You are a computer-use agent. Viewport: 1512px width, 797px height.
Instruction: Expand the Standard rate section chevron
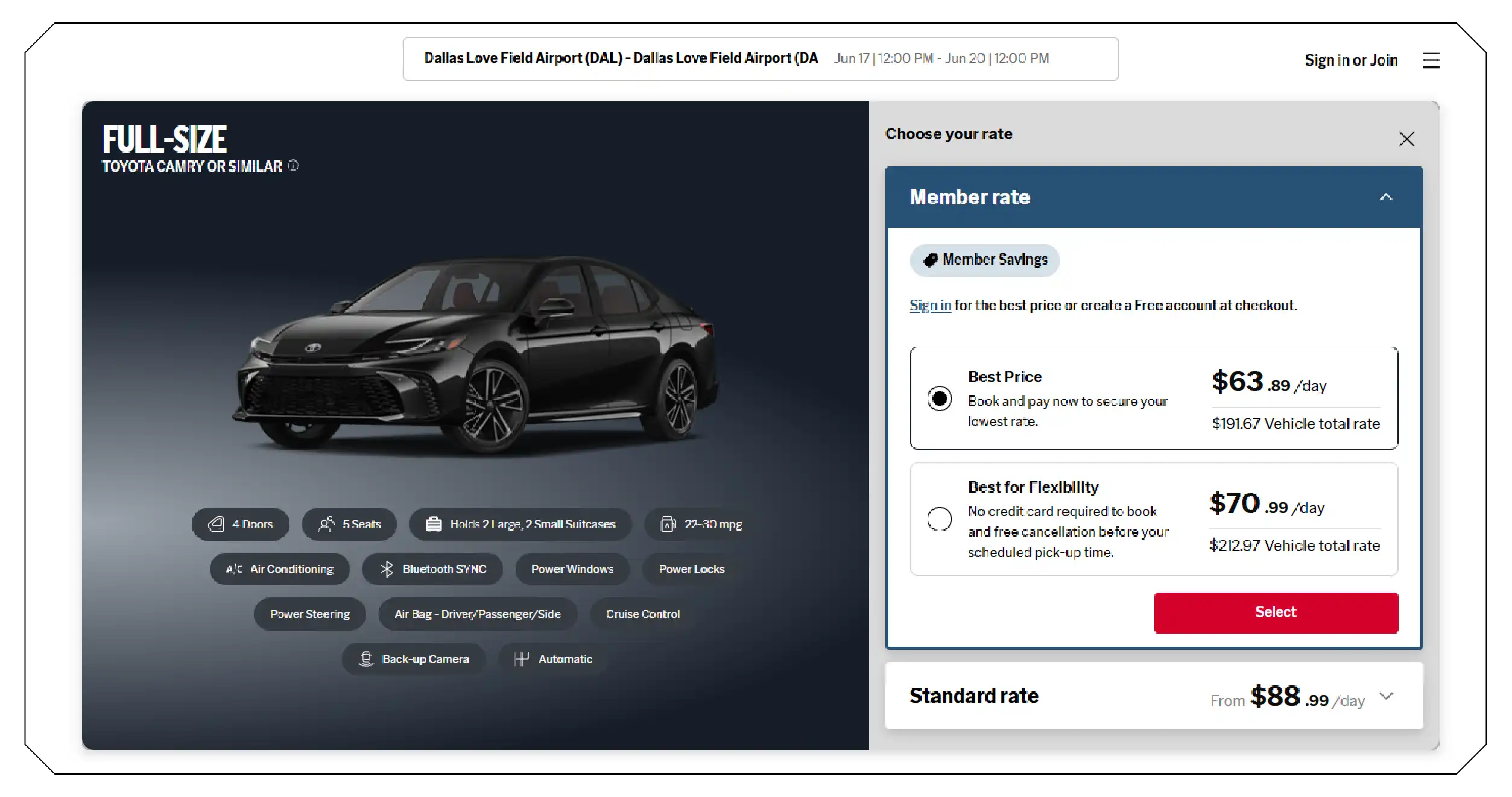(x=1386, y=696)
